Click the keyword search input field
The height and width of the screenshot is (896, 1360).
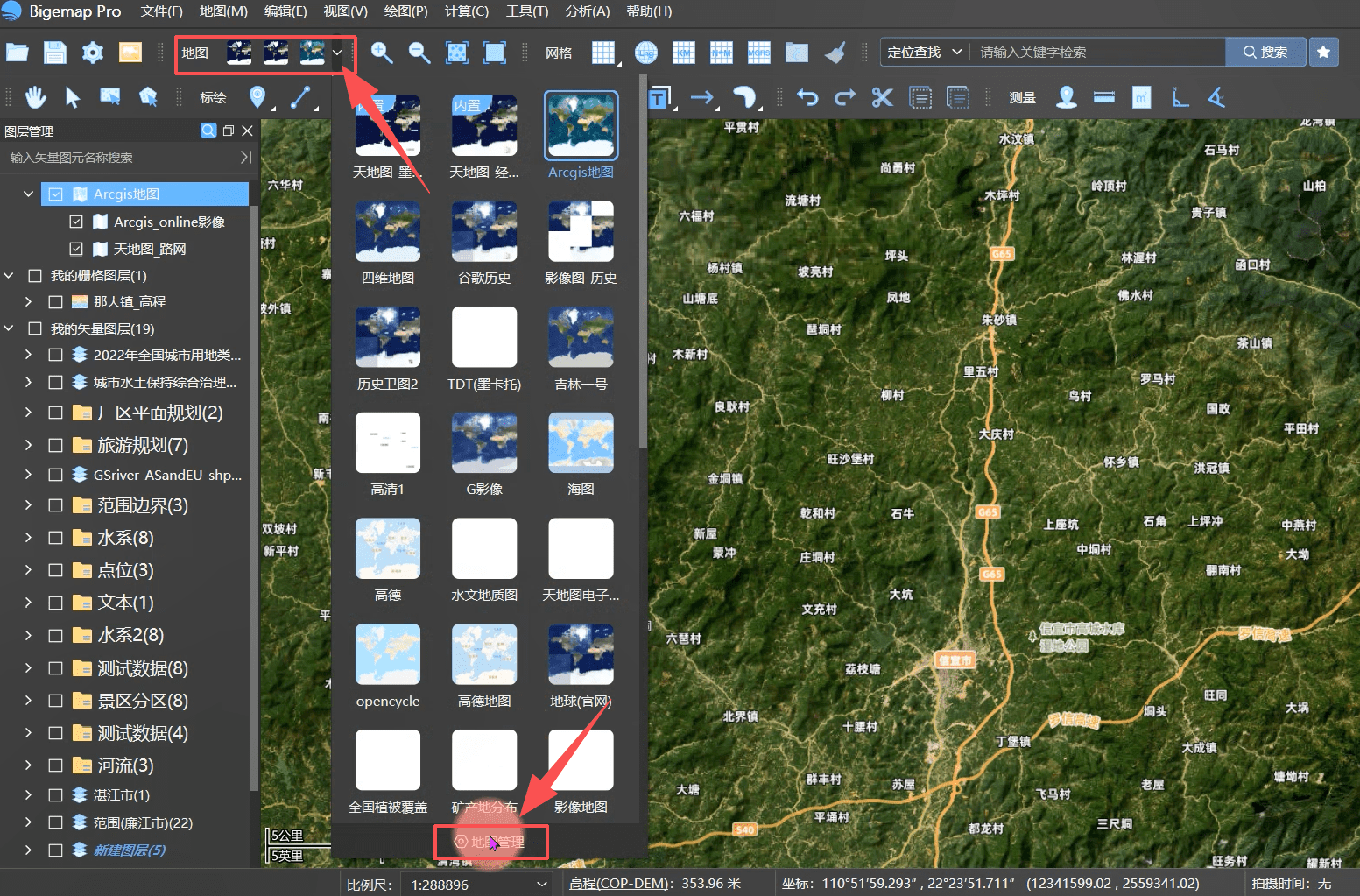[x=1100, y=53]
